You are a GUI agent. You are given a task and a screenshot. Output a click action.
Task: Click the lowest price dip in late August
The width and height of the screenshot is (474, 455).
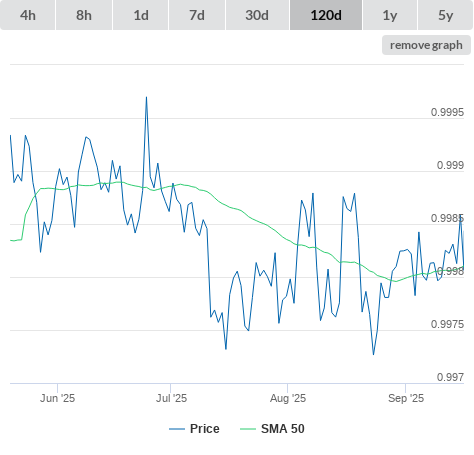(373, 354)
